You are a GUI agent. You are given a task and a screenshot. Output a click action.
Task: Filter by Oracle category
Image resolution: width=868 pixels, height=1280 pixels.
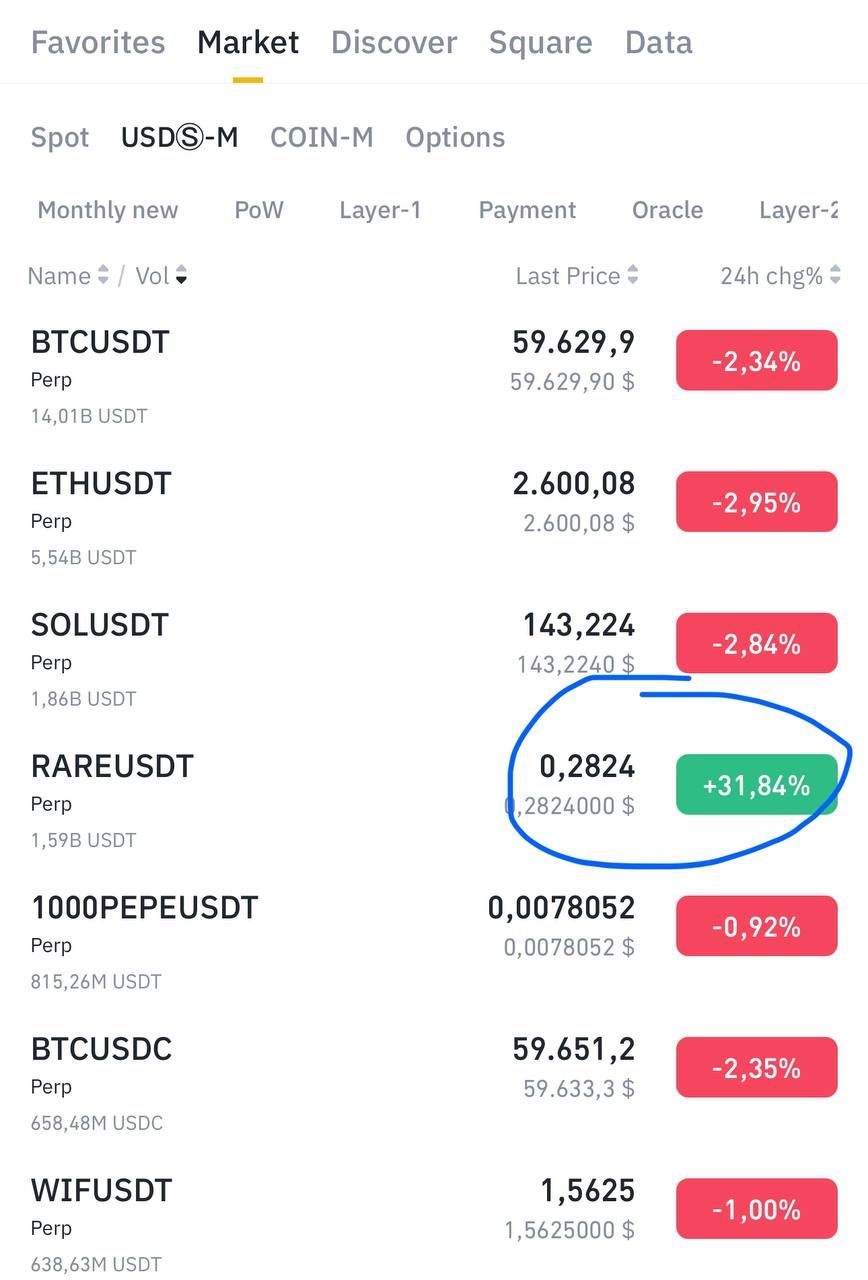(667, 210)
